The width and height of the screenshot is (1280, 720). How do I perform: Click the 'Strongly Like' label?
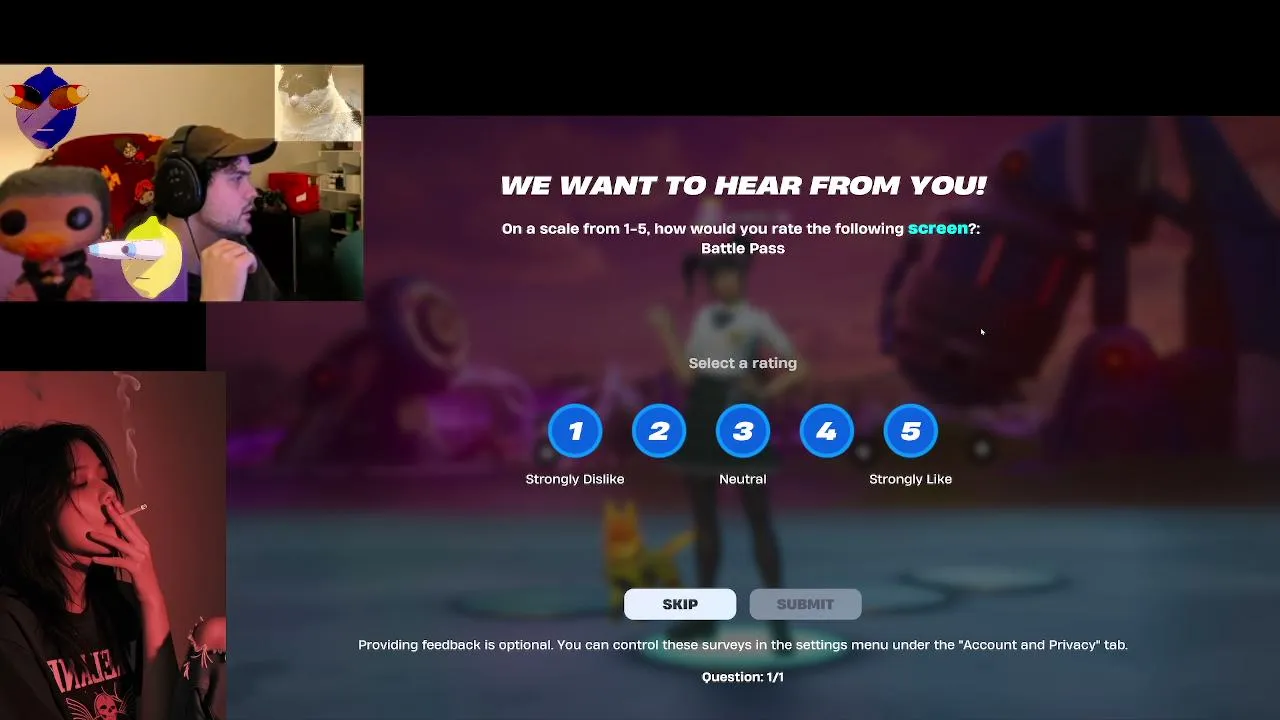pyautogui.click(x=911, y=479)
